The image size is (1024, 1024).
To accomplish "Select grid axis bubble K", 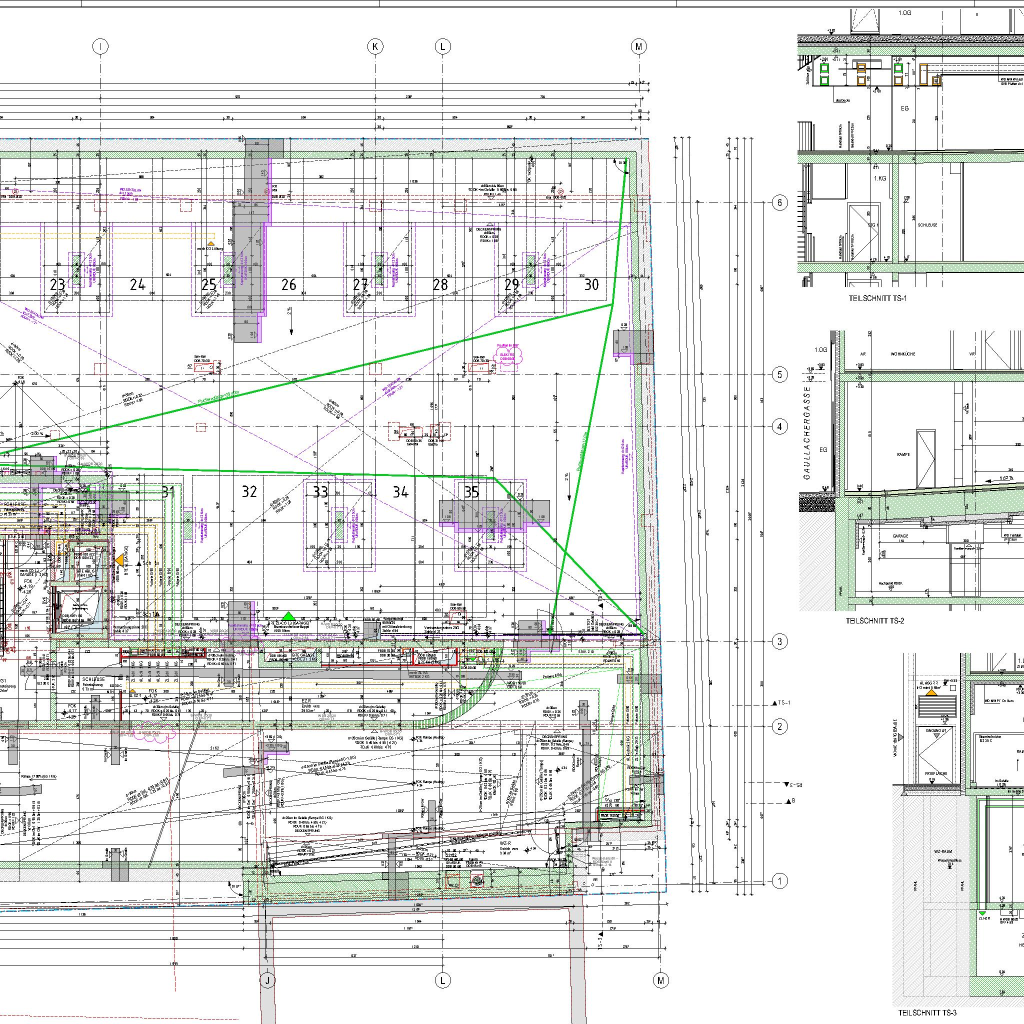I will click(376, 46).
